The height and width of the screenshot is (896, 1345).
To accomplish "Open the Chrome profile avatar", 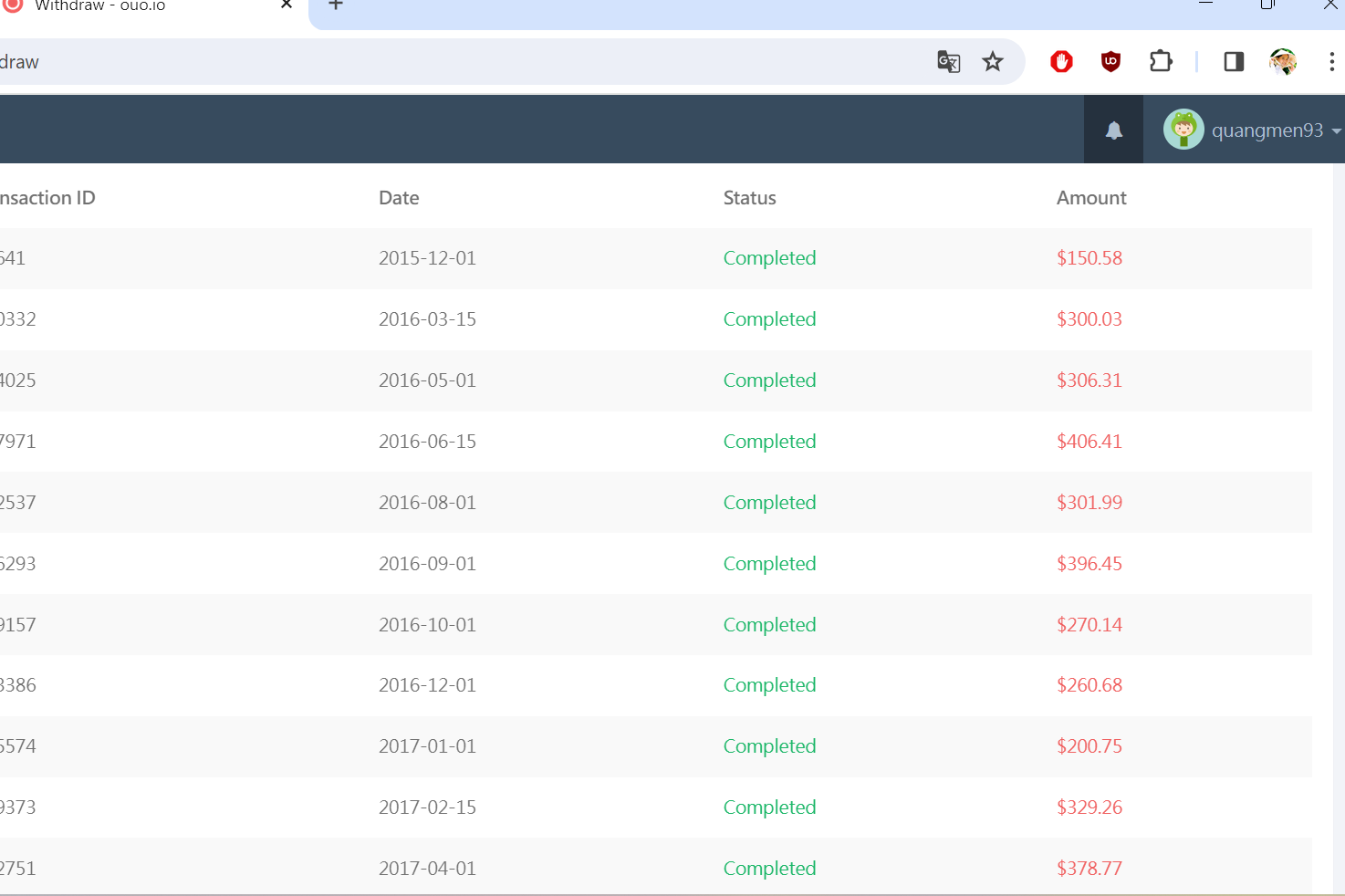I will (x=1283, y=62).
